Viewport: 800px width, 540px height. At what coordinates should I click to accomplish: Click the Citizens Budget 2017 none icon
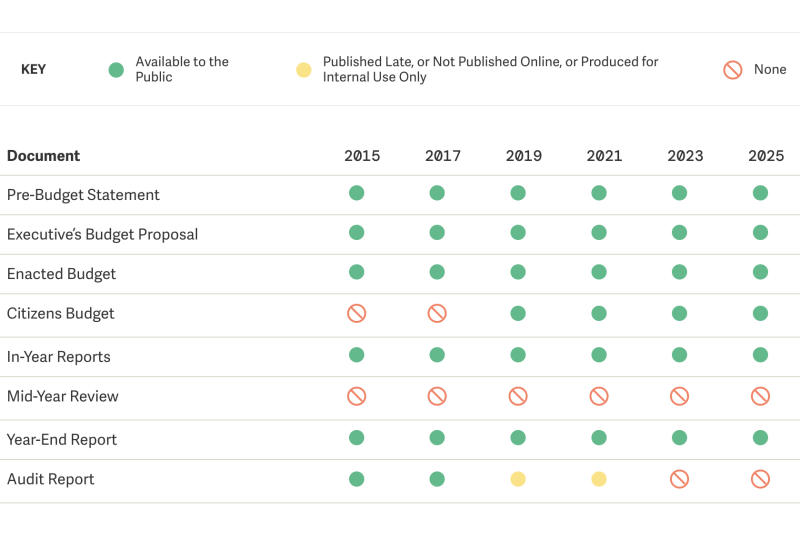click(x=437, y=313)
